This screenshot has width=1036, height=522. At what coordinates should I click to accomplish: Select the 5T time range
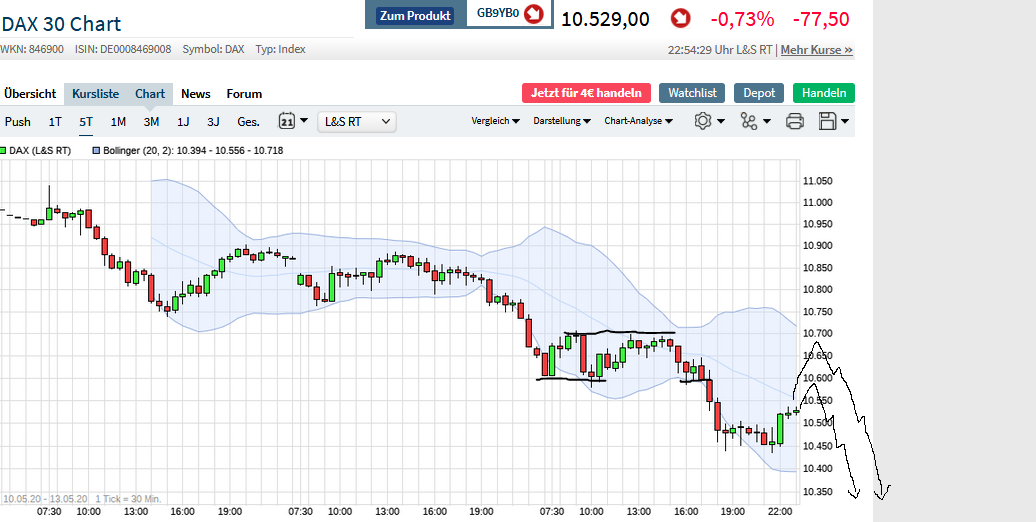point(86,122)
